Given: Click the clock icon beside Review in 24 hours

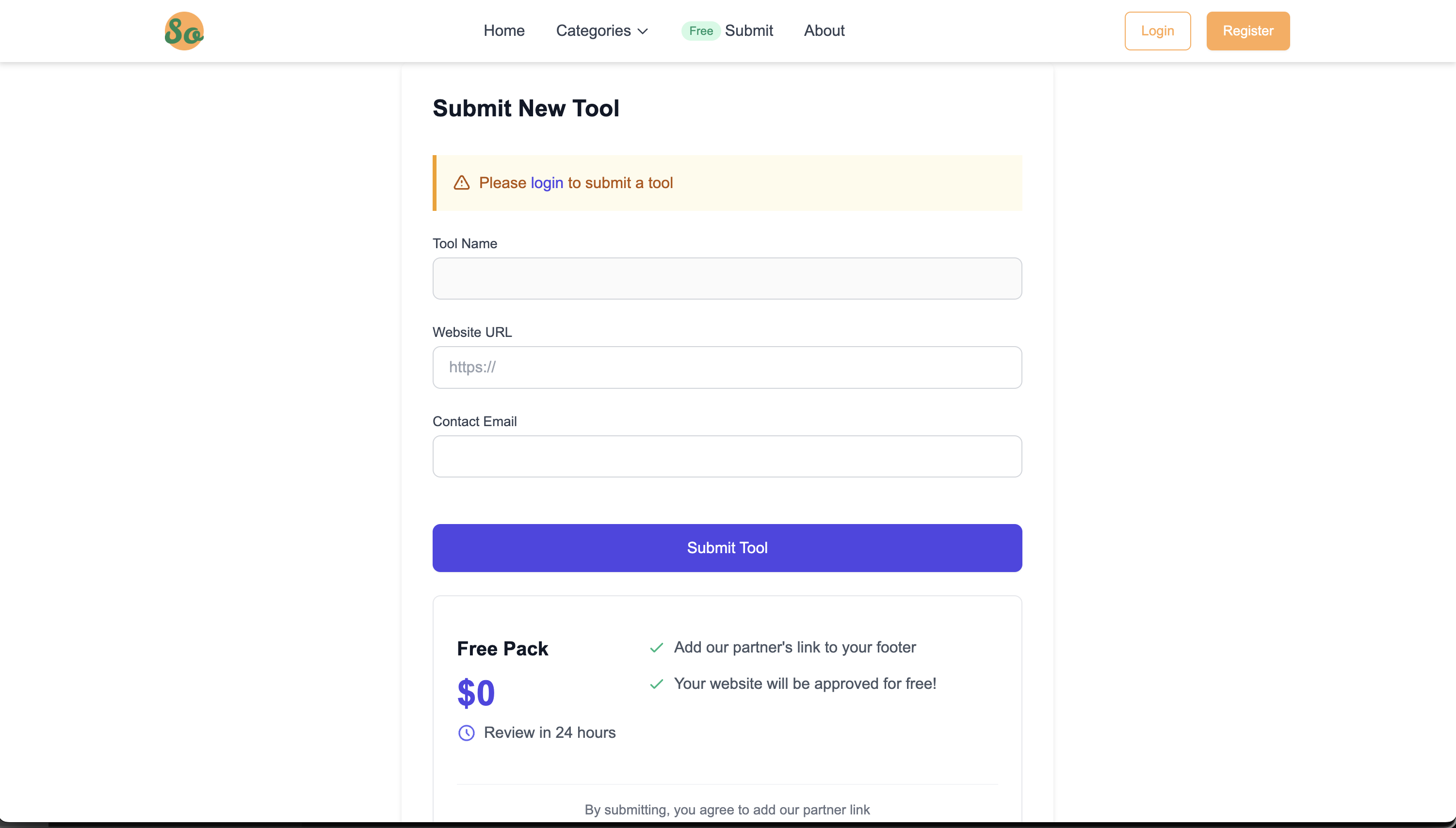Looking at the screenshot, I should coord(467,733).
